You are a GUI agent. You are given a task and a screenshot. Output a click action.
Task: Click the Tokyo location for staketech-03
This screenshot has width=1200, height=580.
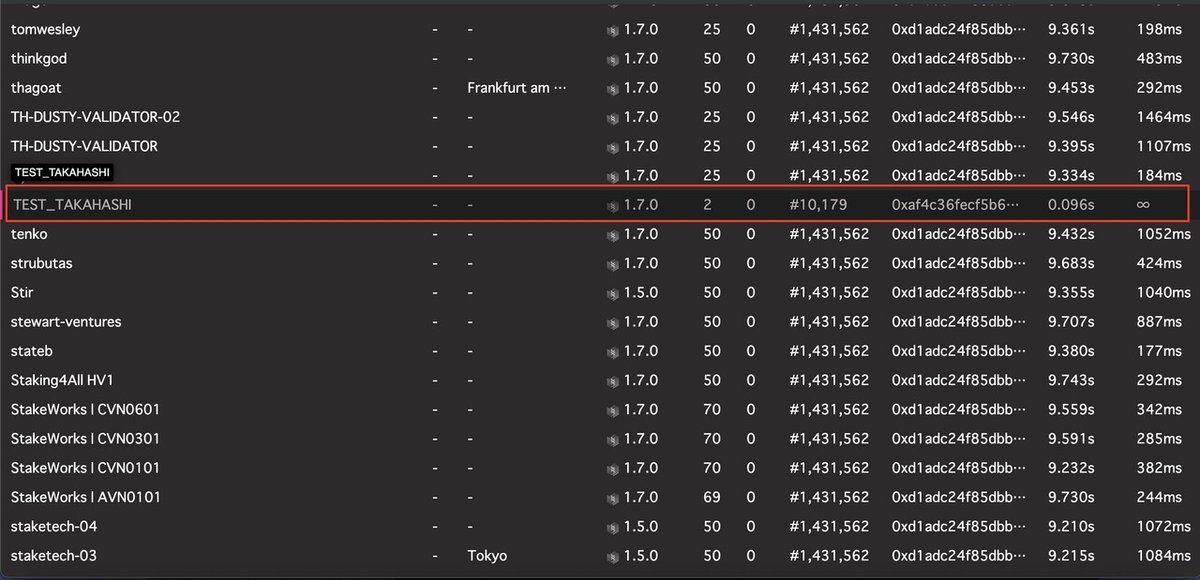pos(487,556)
